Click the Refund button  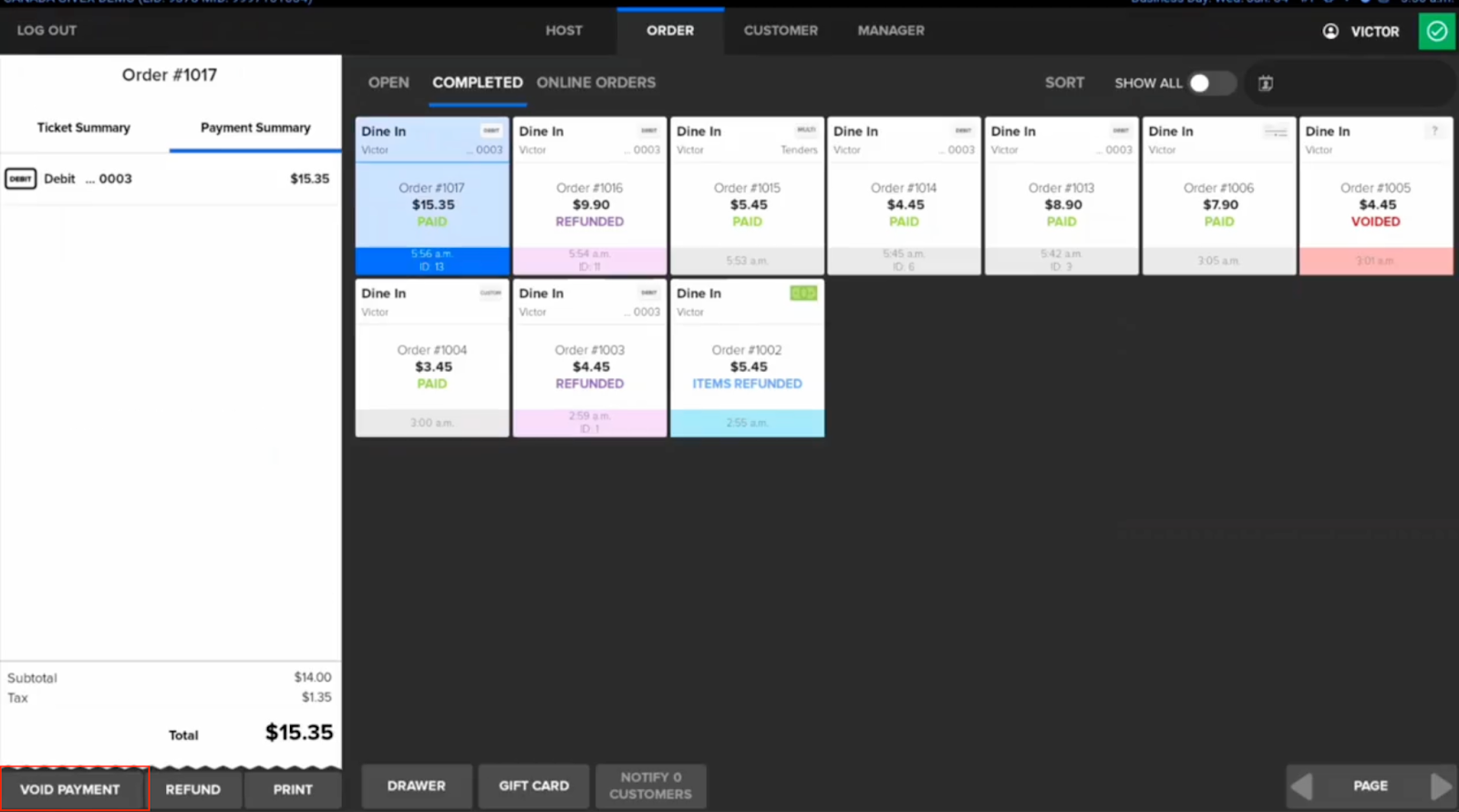pos(193,789)
